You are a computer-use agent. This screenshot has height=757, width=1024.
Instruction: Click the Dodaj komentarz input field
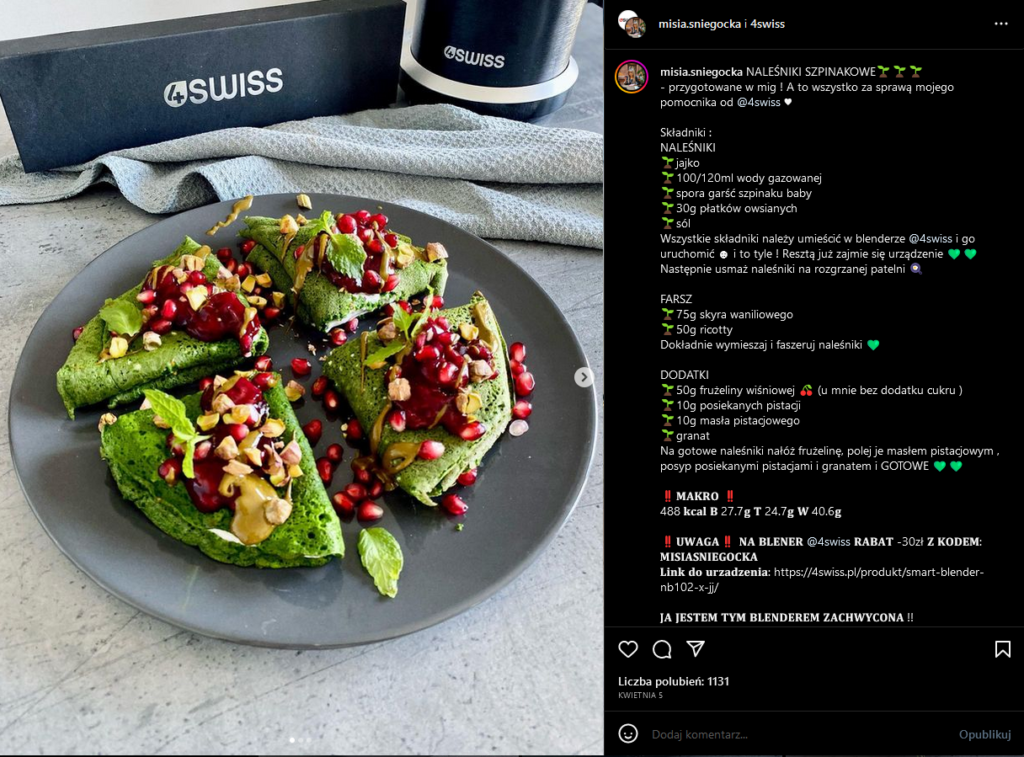(x=799, y=734)
